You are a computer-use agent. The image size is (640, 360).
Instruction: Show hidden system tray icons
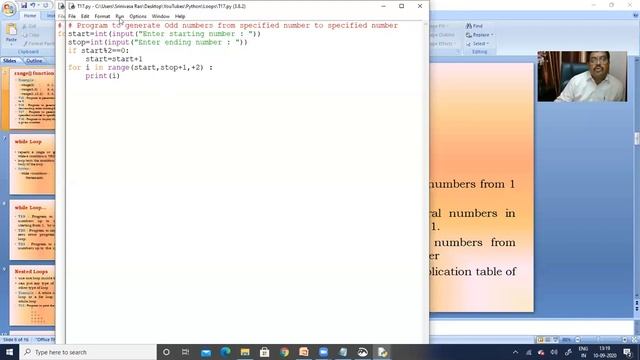[x=516, y=352]
